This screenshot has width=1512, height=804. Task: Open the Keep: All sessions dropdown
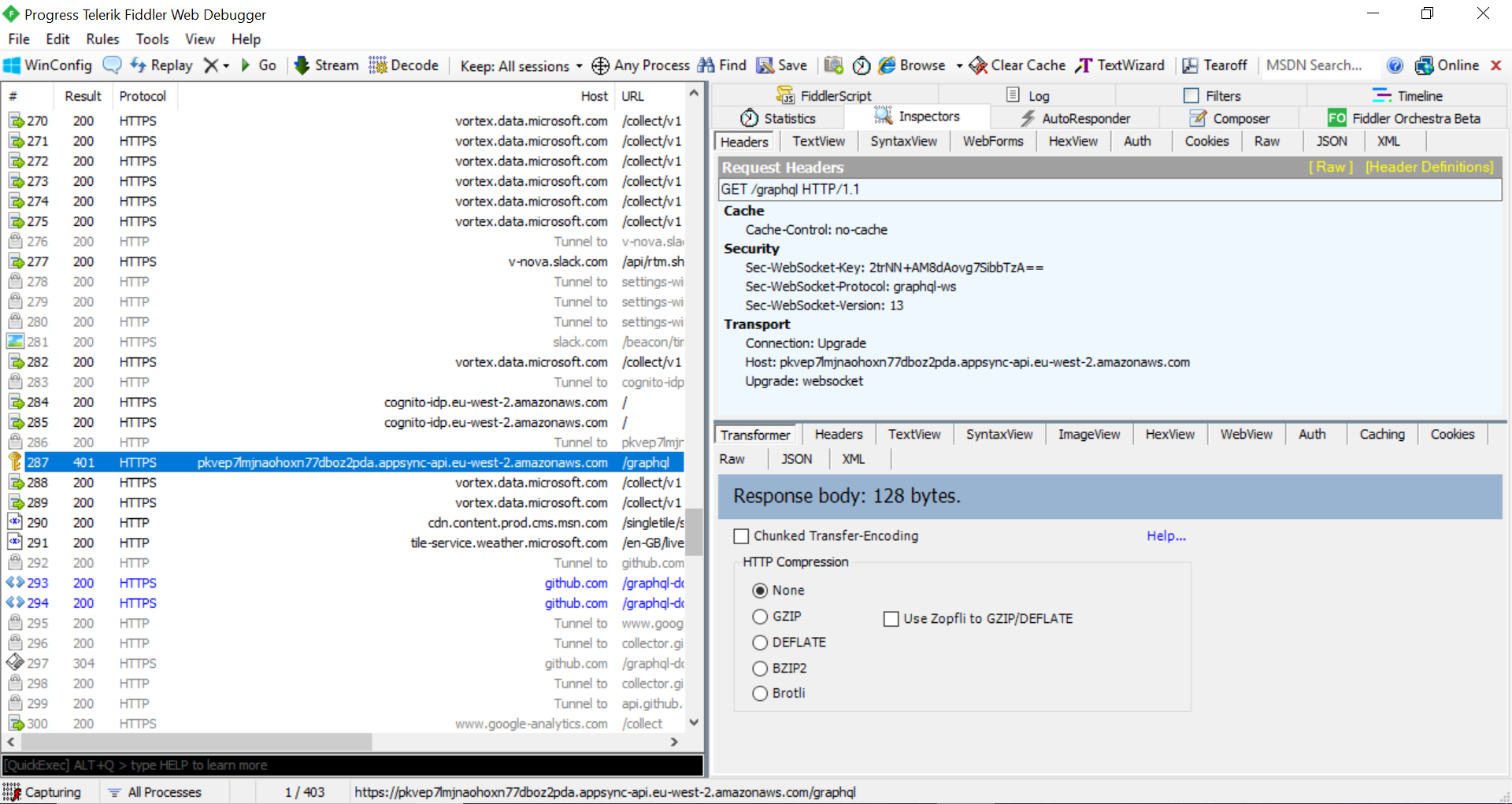(520, 65)
